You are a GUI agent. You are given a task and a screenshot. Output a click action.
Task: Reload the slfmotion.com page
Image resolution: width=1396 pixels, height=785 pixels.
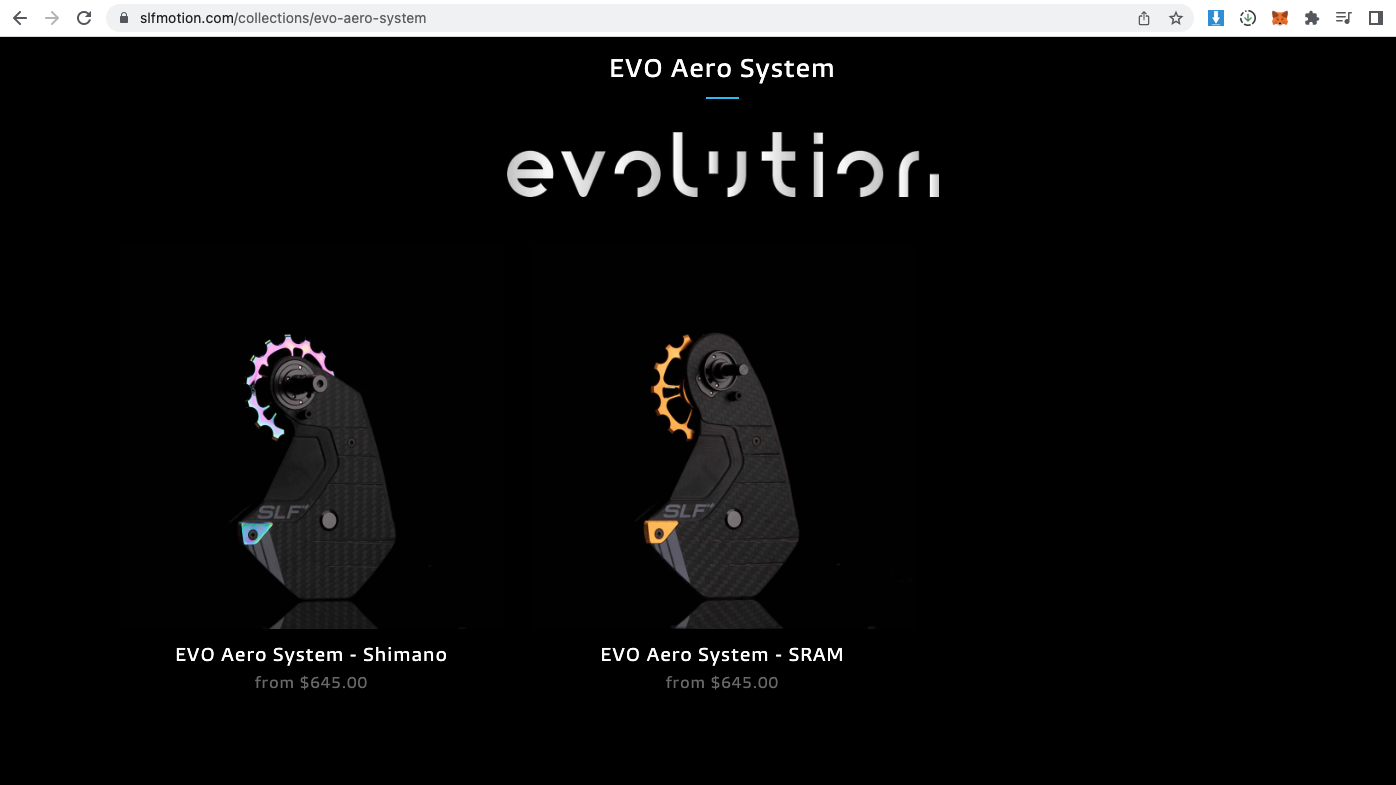(84, 18)
